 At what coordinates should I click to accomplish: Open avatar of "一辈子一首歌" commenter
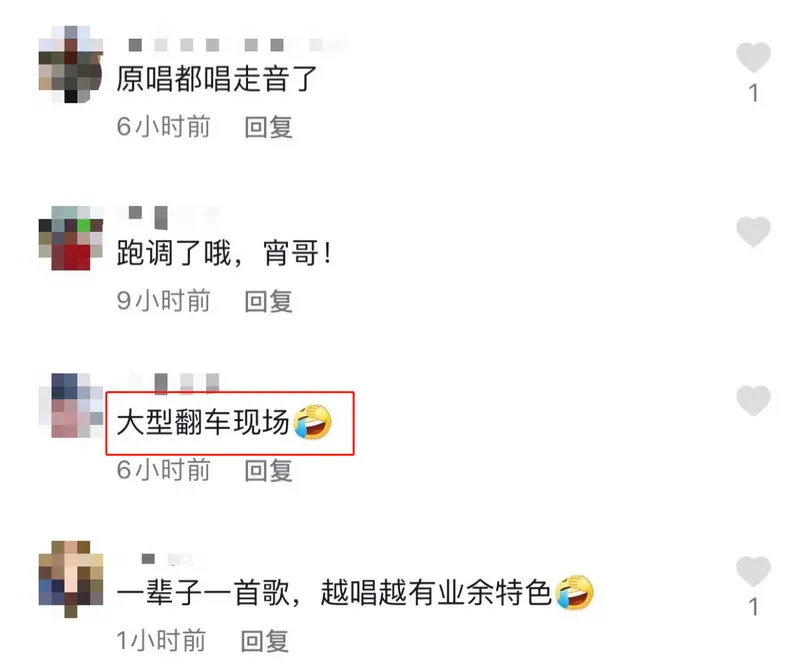coord(71,580)
